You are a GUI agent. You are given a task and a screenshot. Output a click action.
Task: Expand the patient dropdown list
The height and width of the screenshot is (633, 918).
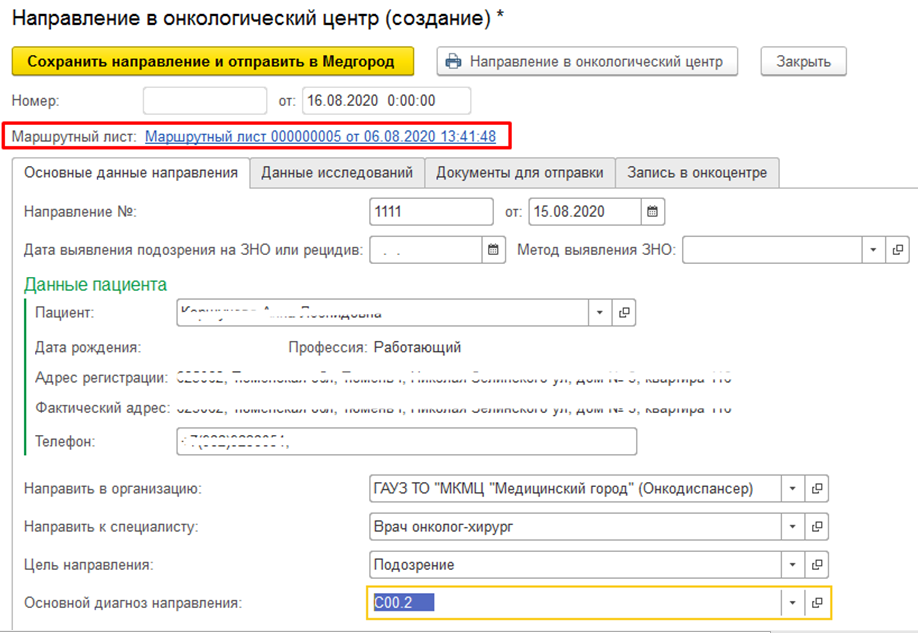pyautogui.click(x=599, y=313)
